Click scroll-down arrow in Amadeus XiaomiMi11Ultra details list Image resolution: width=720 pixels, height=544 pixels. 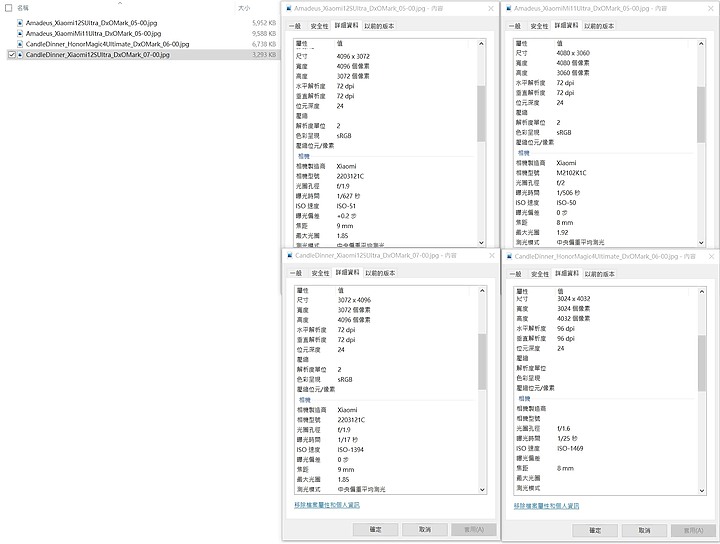701,242
